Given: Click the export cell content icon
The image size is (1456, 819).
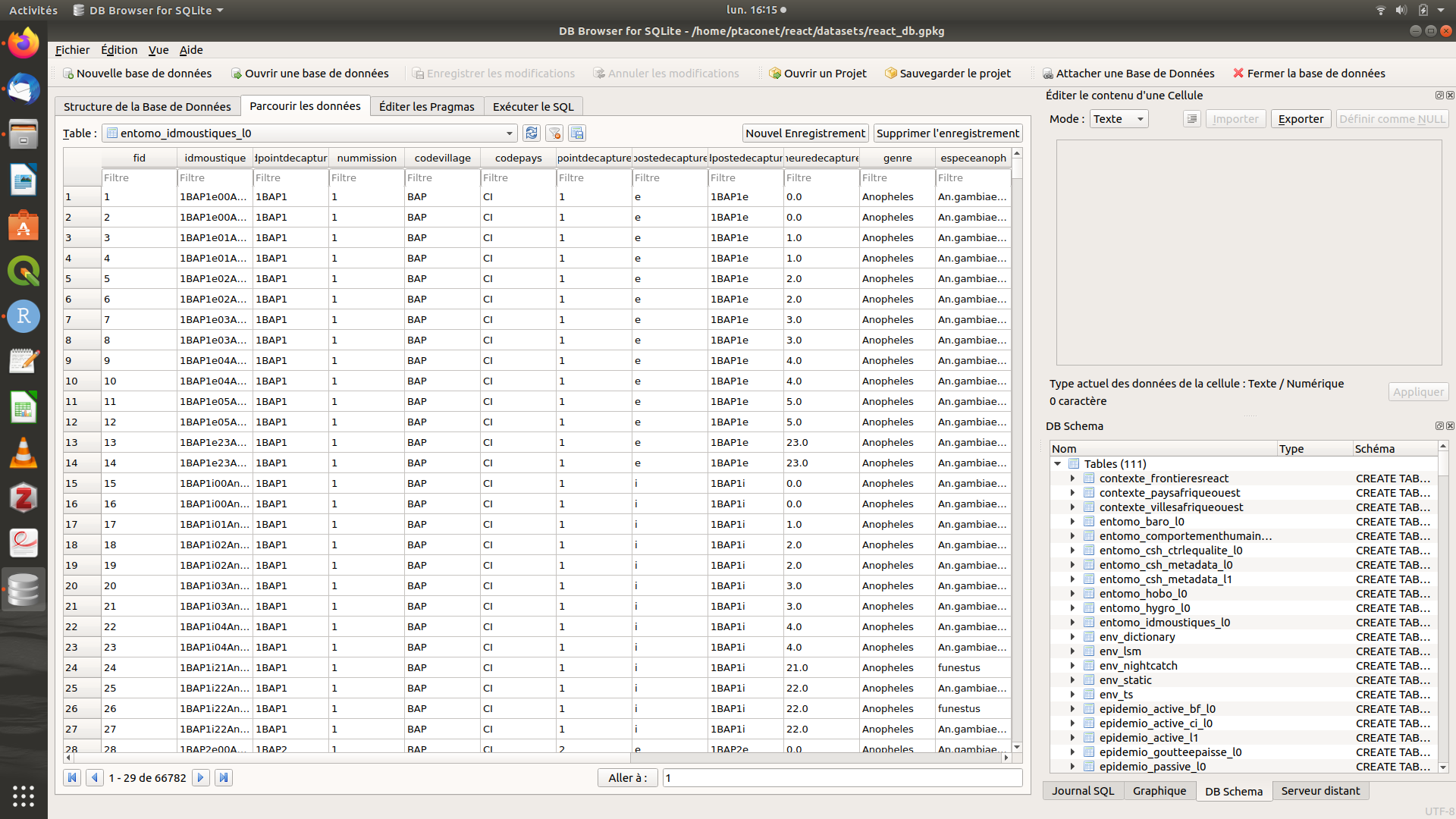Looking at the screenshot, I should [x=1300, y=119].
